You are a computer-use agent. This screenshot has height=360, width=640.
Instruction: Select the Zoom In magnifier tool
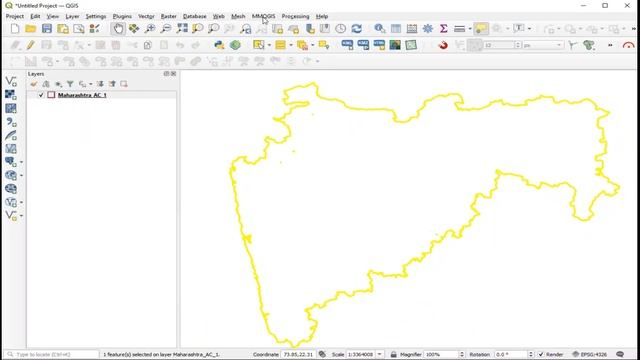click(150, 29)
